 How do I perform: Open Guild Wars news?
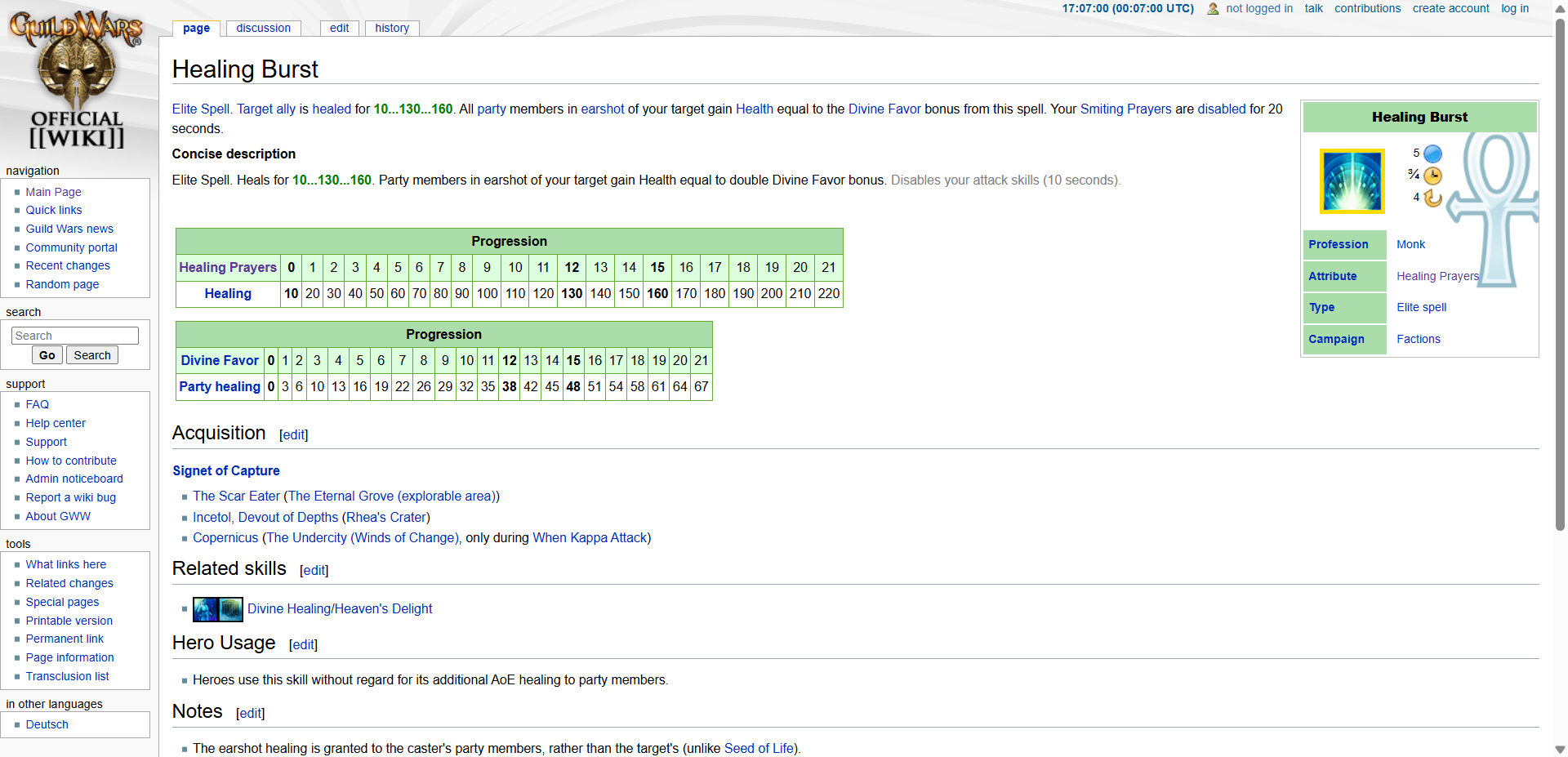click(69, 229)
